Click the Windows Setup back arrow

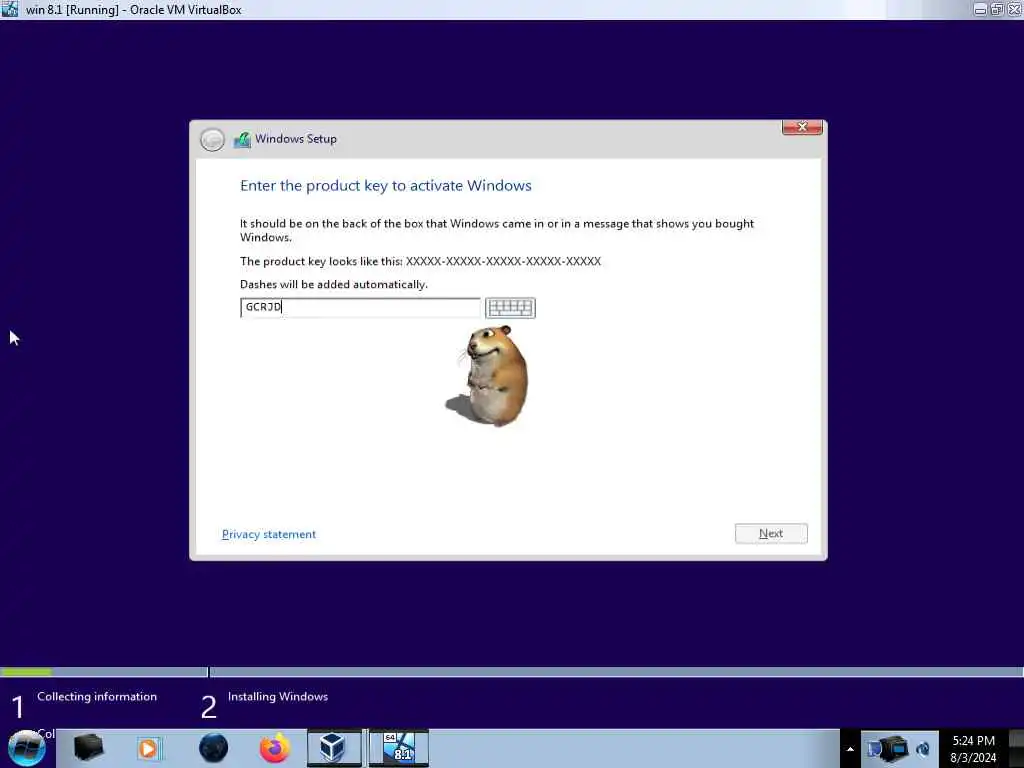[x=212, y=139]
